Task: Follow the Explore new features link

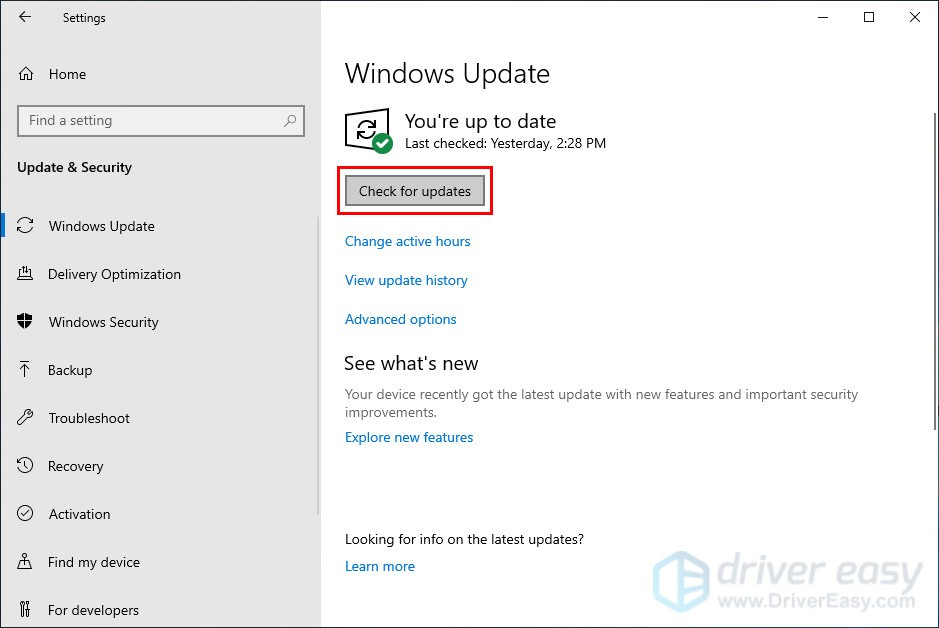Action: point(408,437)
